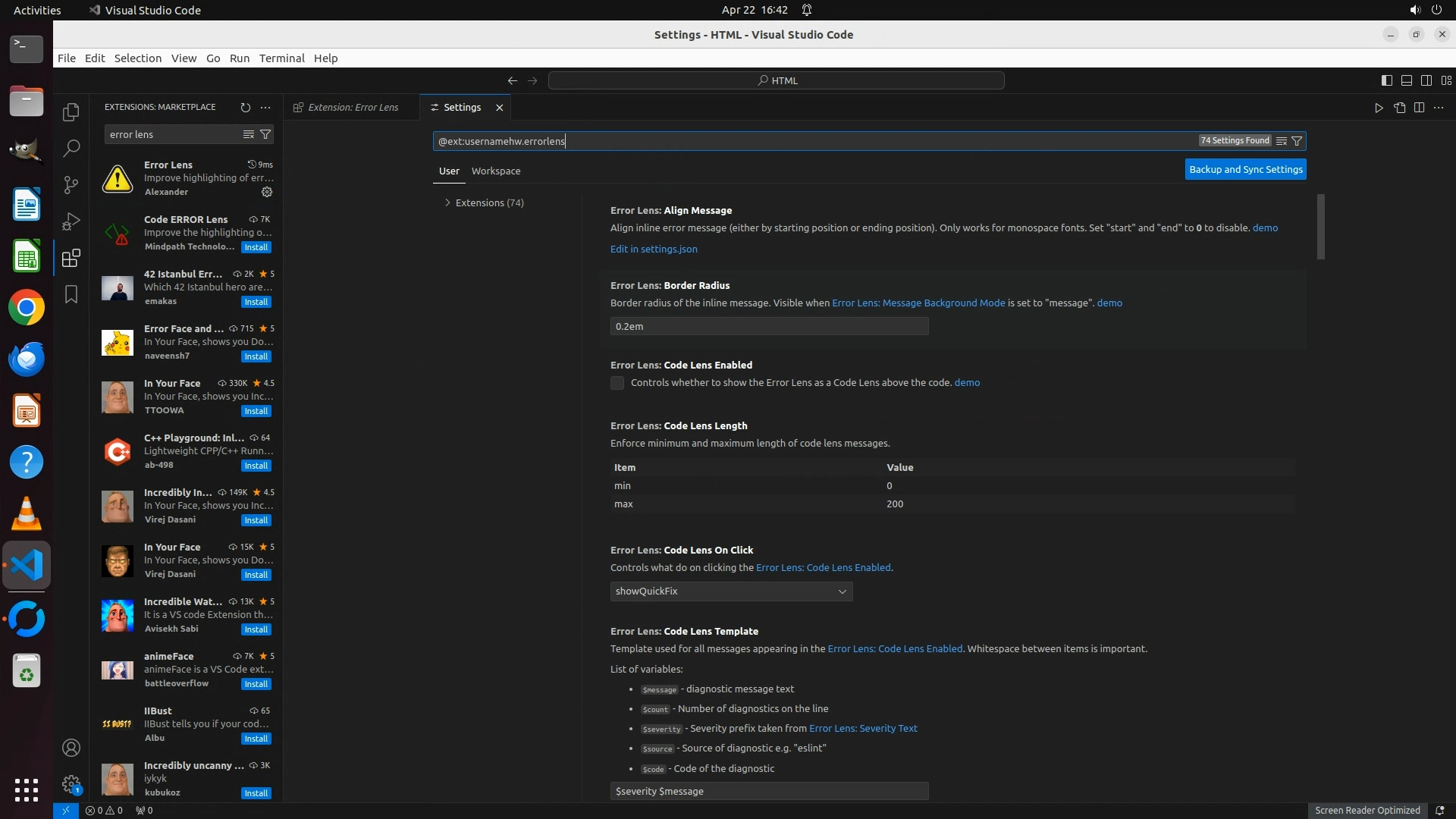Open the Terminal menu
This screenshot has width=1456, height=819.
coord(281,58)
